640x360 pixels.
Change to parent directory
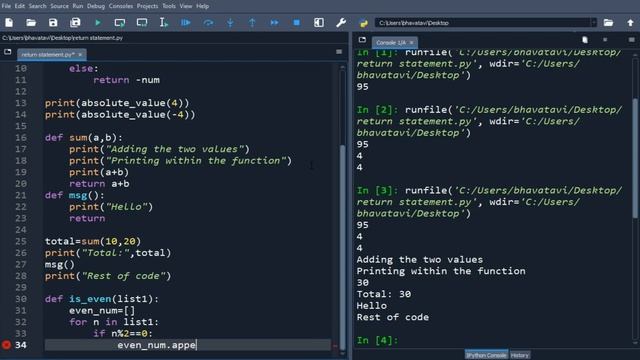click(x=630, y=23)
